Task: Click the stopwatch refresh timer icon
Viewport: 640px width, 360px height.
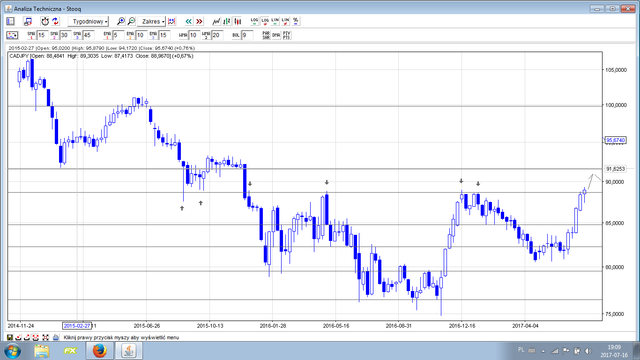Action: (44, 21)
